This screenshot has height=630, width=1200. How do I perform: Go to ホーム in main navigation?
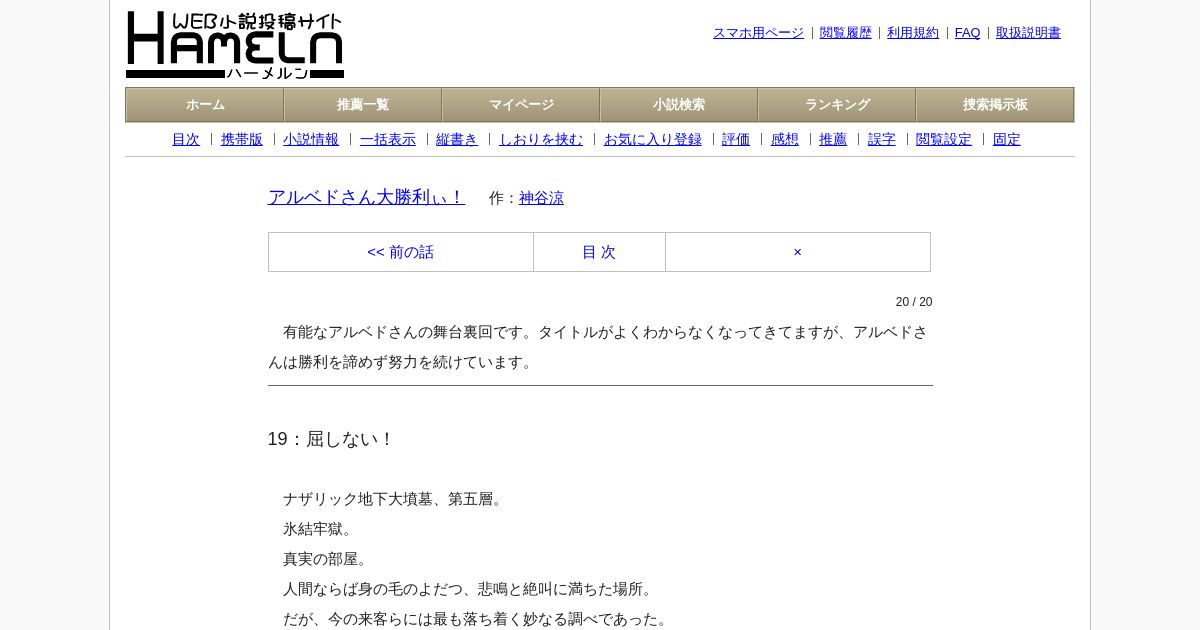point(205,105)
